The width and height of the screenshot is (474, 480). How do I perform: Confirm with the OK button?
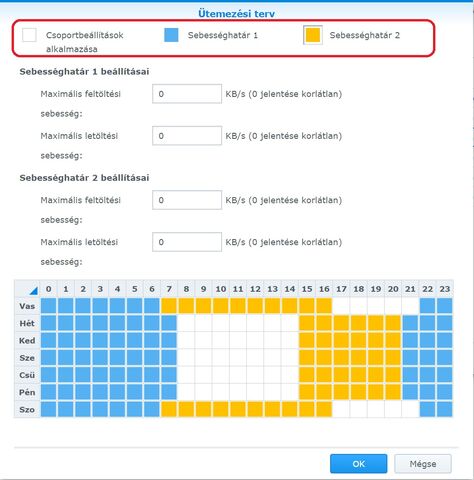[x=359, y=464]
